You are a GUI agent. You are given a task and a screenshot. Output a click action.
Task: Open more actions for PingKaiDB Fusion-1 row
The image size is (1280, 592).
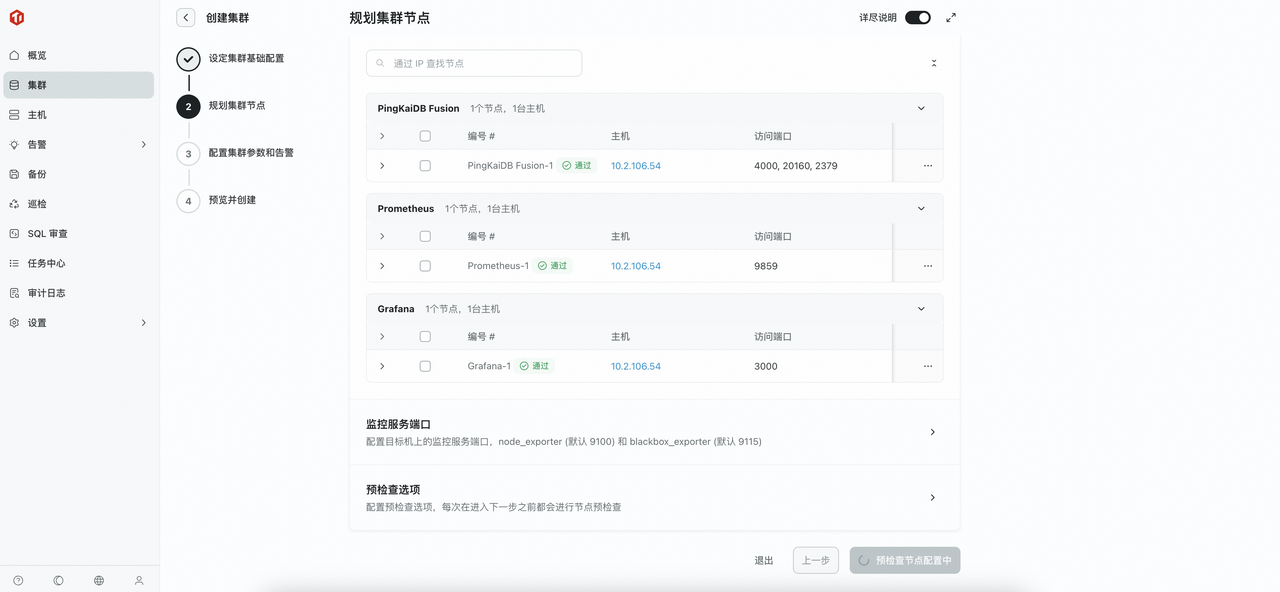click(927, 166)
